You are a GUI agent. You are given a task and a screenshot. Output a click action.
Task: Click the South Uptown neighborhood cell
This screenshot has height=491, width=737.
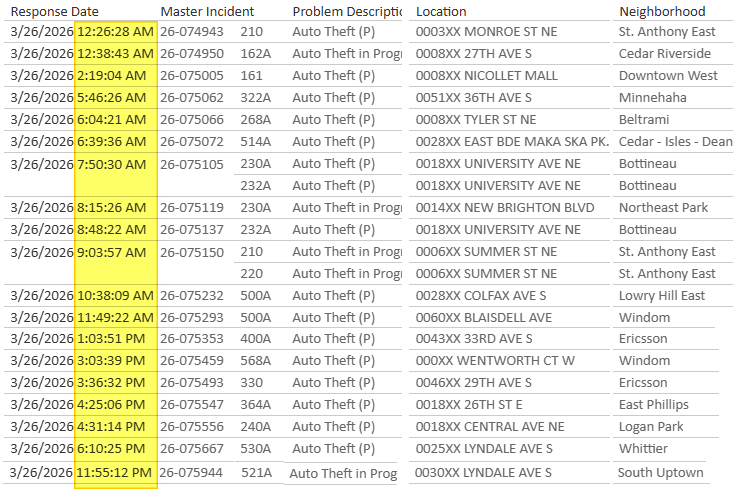[660, 473]
